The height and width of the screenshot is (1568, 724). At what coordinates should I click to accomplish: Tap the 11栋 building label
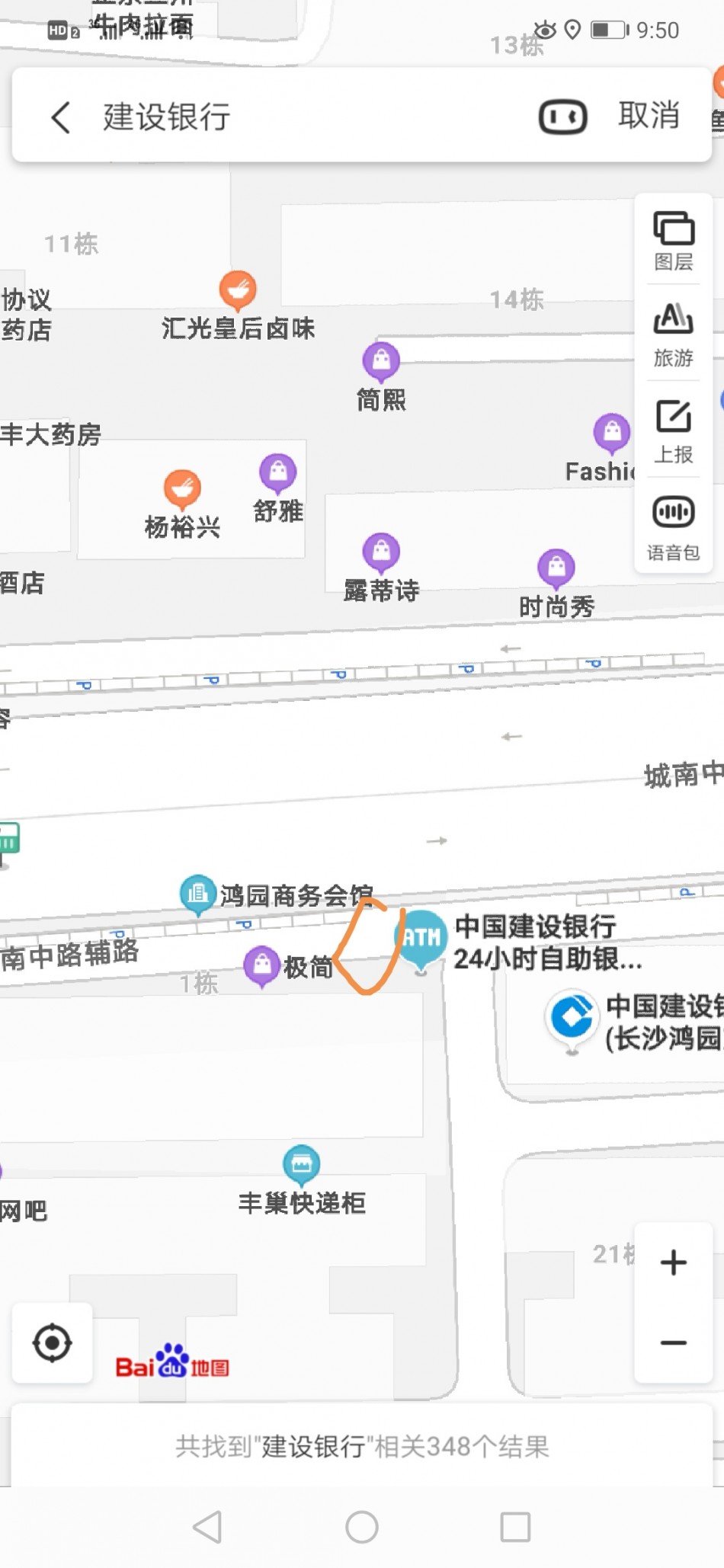(71, 244)
